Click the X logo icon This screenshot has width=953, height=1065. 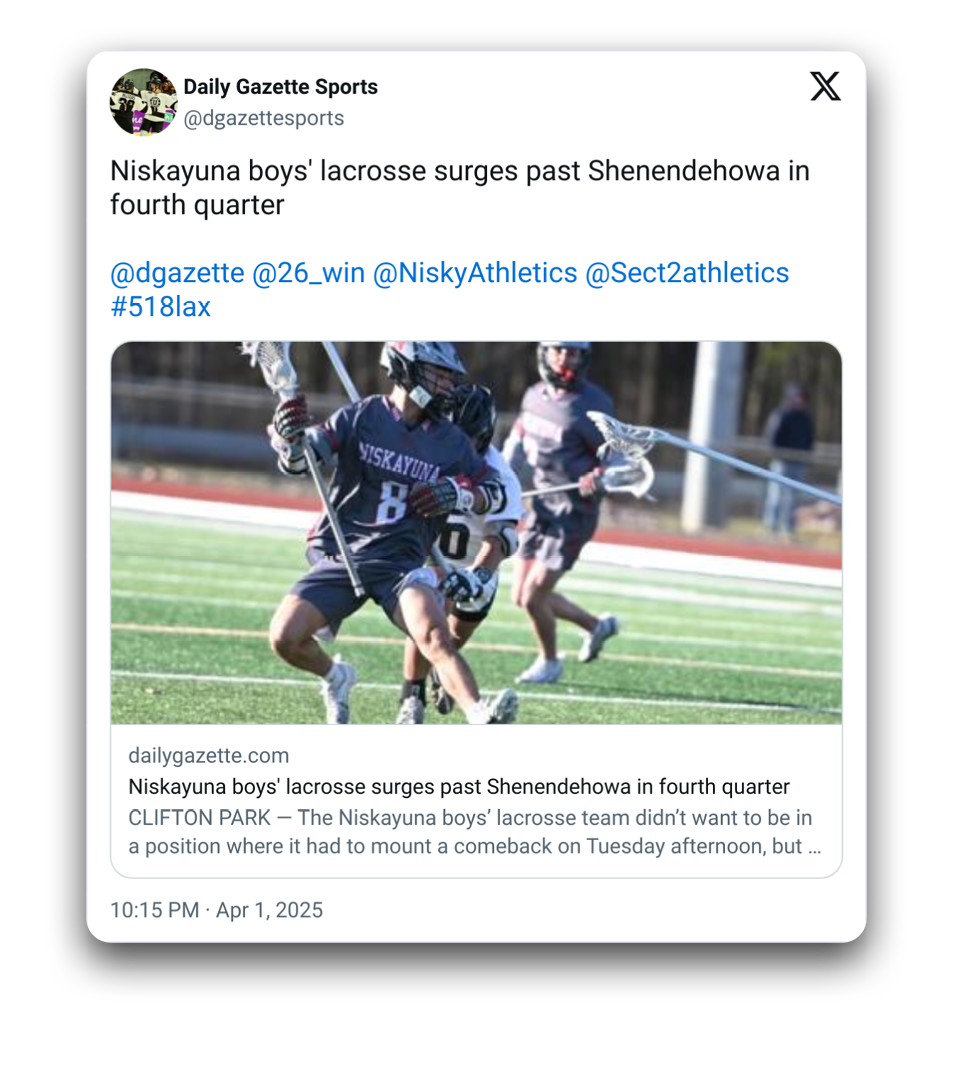point(825,86)
